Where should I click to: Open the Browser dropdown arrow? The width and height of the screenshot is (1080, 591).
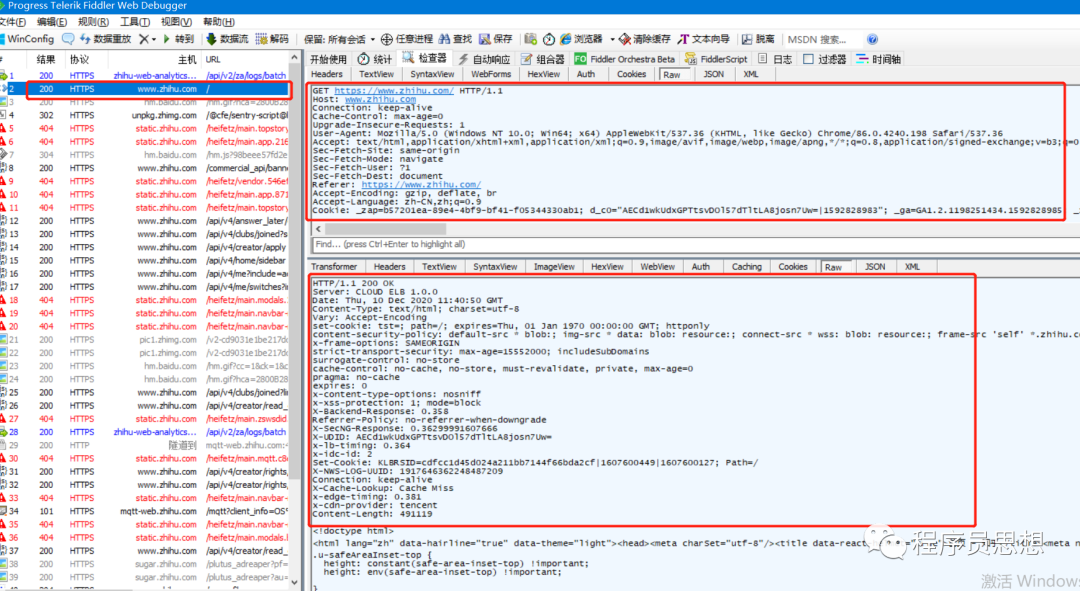click(x=612, y=39)
